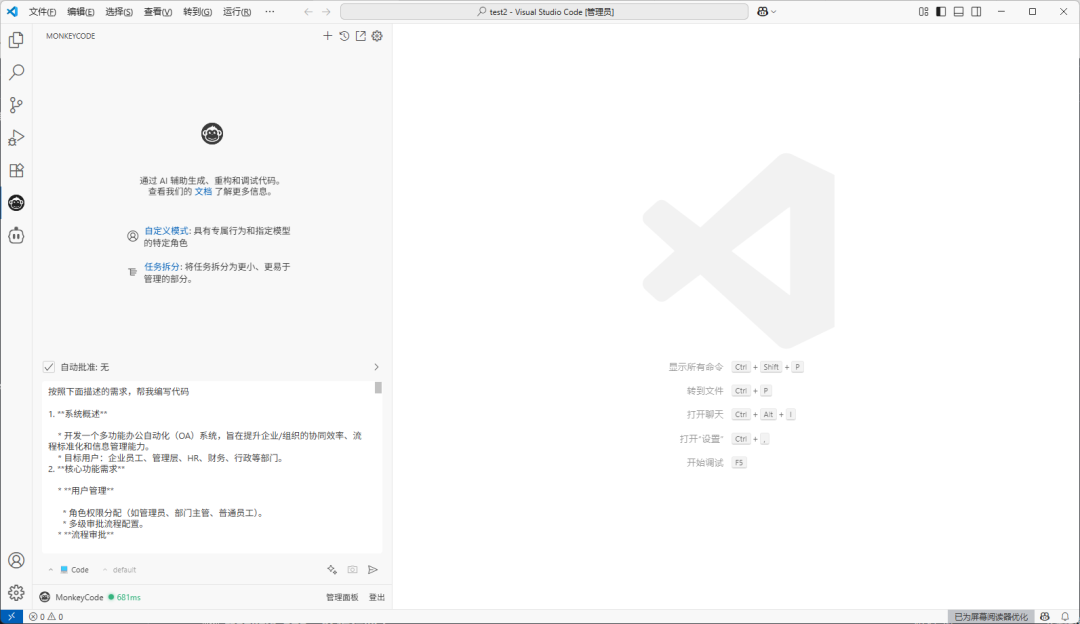Open the Copilot dropdown arrow in title bar
This screenshot has height=624, width=1080.
pyautogui.click(x=774, y=12)
